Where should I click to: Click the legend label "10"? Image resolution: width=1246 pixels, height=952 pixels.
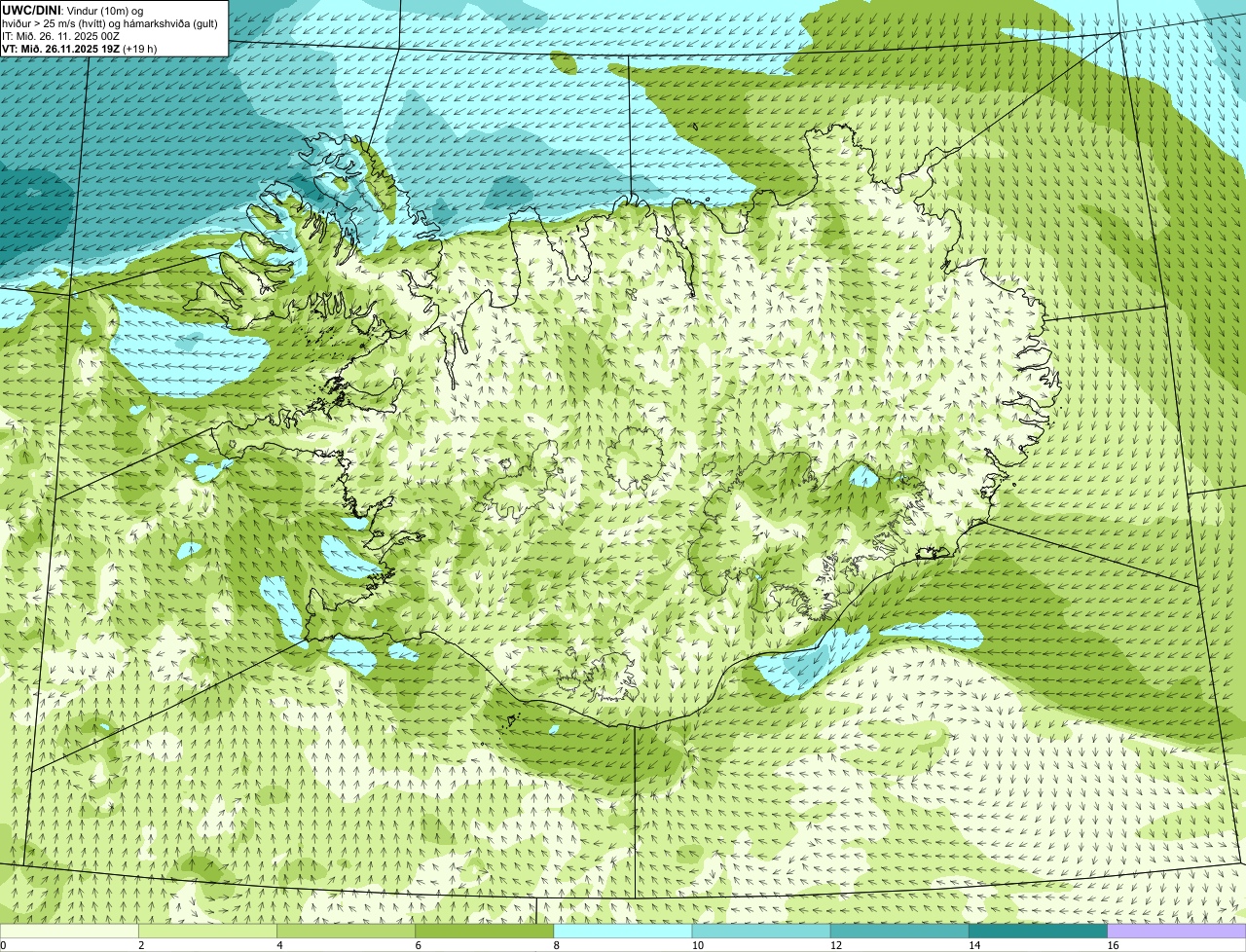(x=697, y=945)
